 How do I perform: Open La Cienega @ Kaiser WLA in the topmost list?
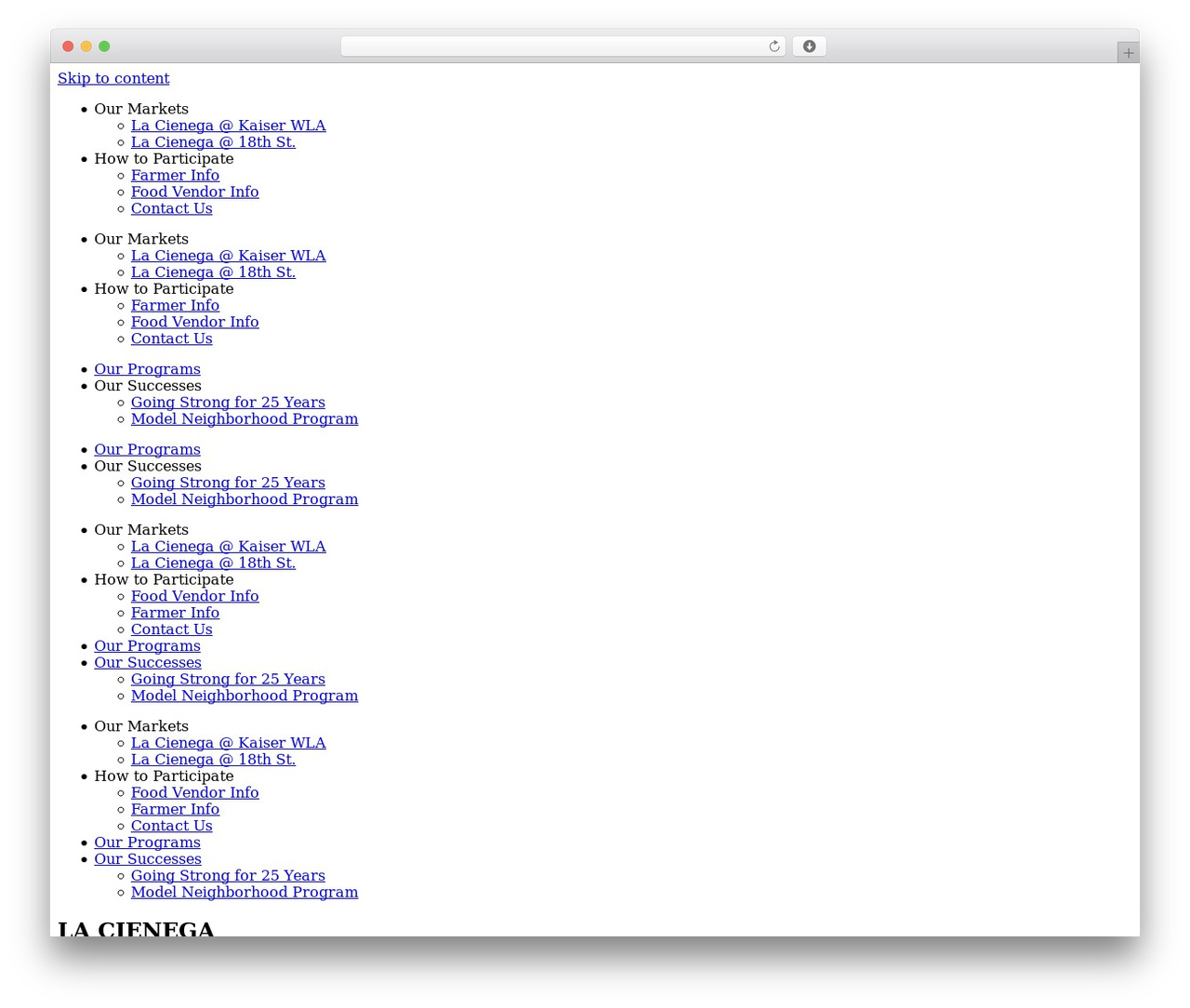[x=228, y=126]
